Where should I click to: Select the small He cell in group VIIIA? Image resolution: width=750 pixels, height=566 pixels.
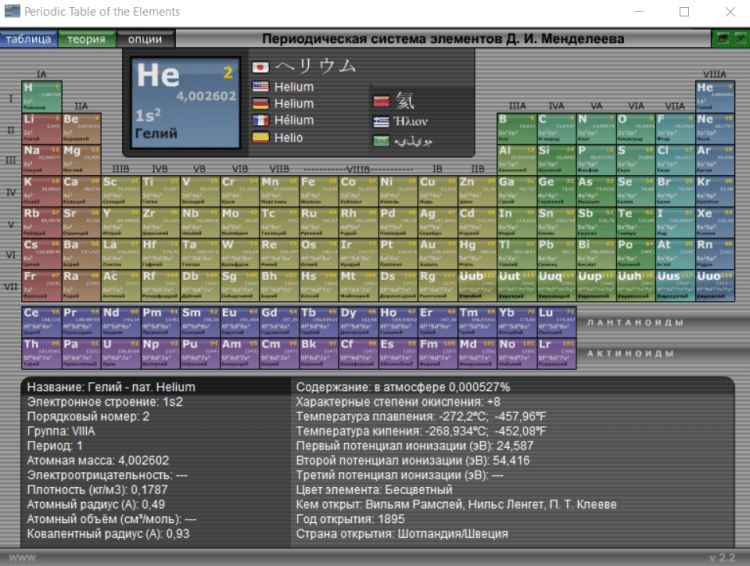715,97
